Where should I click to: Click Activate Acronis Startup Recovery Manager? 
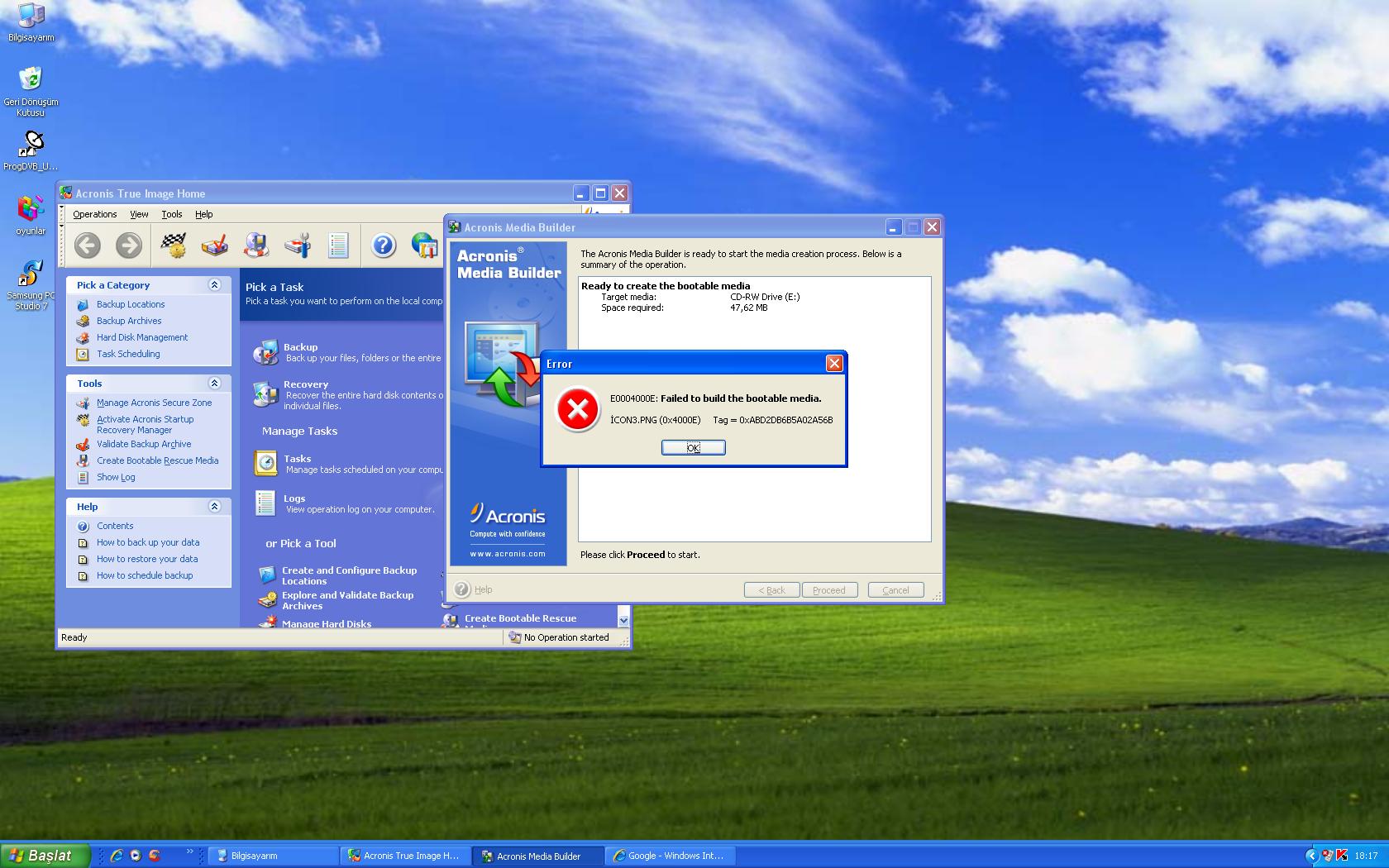(x=146, y=424)
